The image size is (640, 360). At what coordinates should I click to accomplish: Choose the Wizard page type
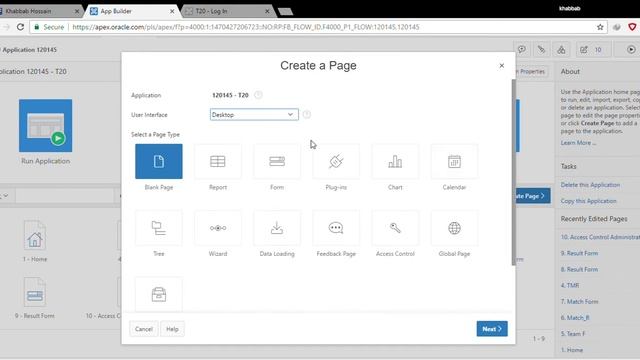pos(218,228)
